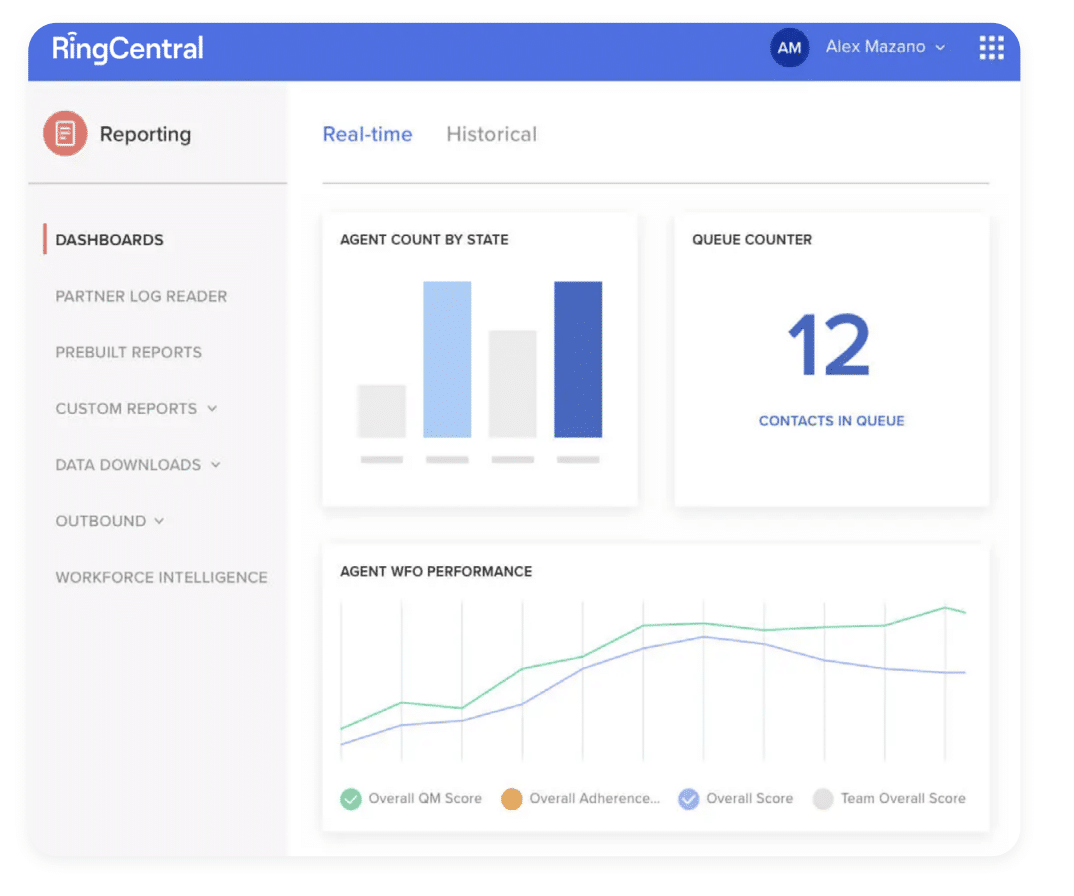
Task: Click the RingCentral logo
Action: coord(128,48)
